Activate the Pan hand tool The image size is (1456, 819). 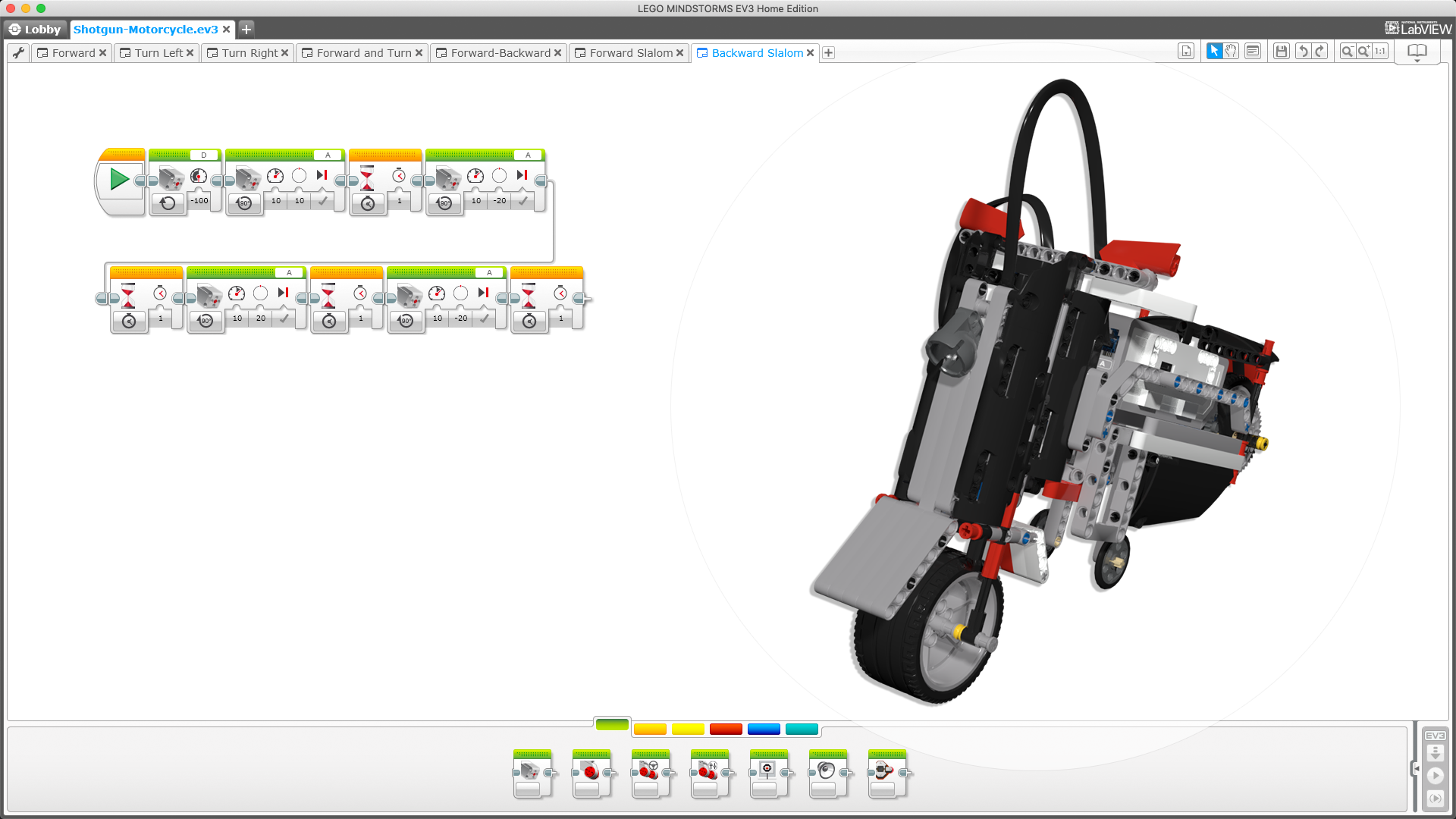[x=1231, y=52]
